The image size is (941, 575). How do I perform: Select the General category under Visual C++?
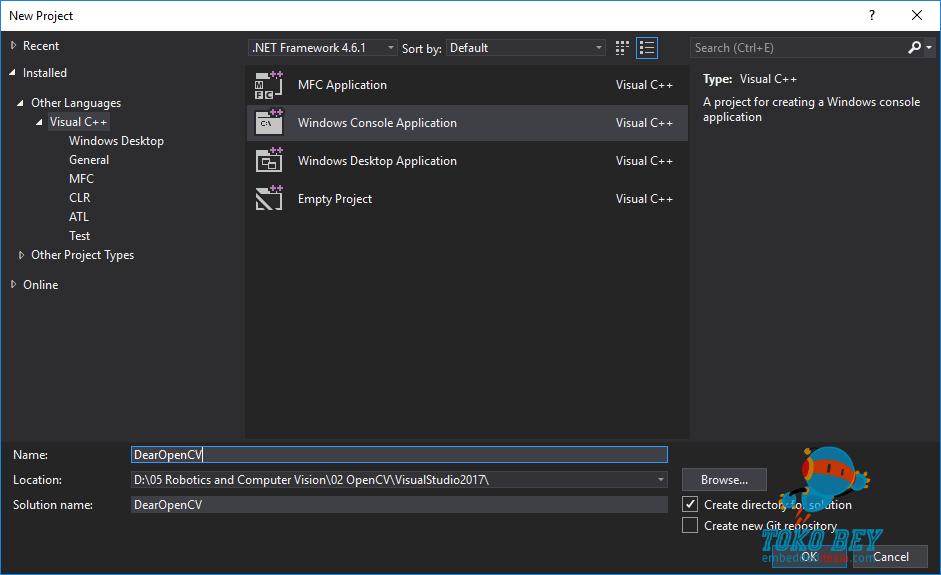(x=89, y=160)
